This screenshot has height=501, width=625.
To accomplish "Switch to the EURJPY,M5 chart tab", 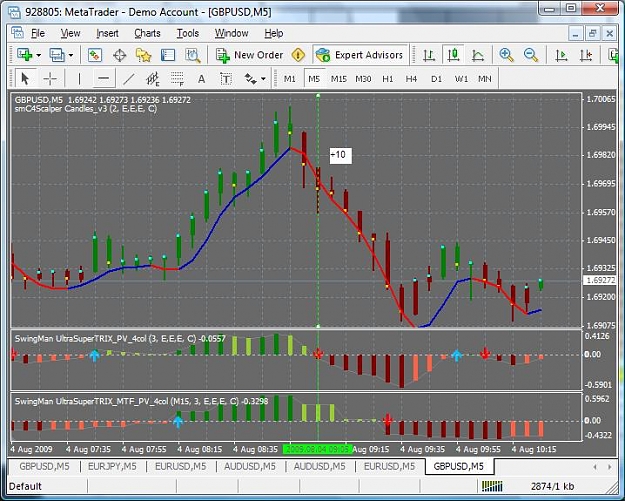I will [112, 466].
